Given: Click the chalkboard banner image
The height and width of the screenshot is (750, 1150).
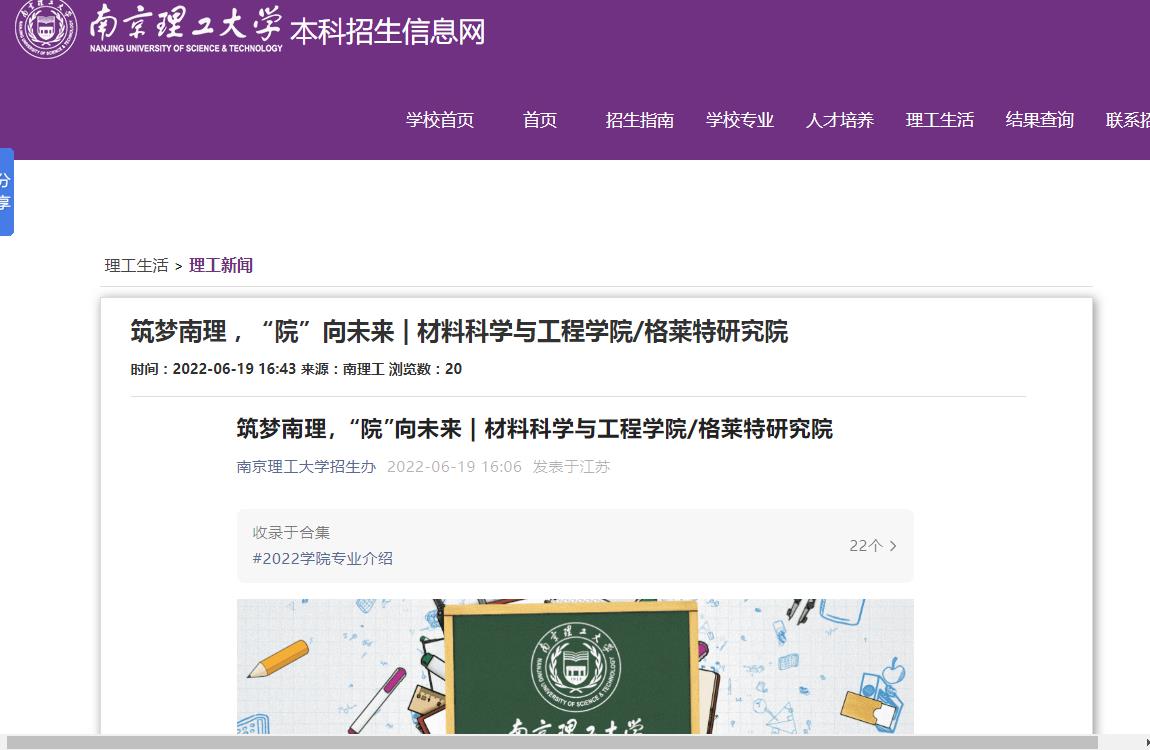Looking at the screenshot, I should tap(575, 666).
